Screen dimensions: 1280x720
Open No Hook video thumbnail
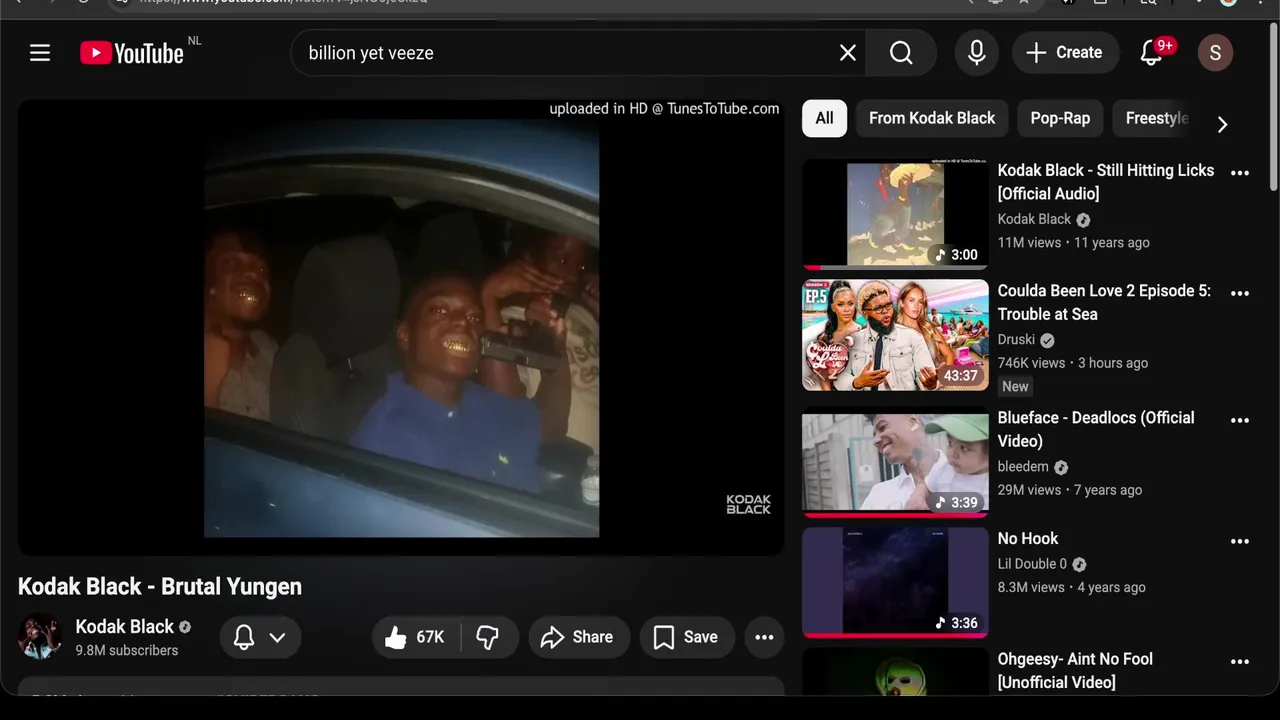(895, 582)
